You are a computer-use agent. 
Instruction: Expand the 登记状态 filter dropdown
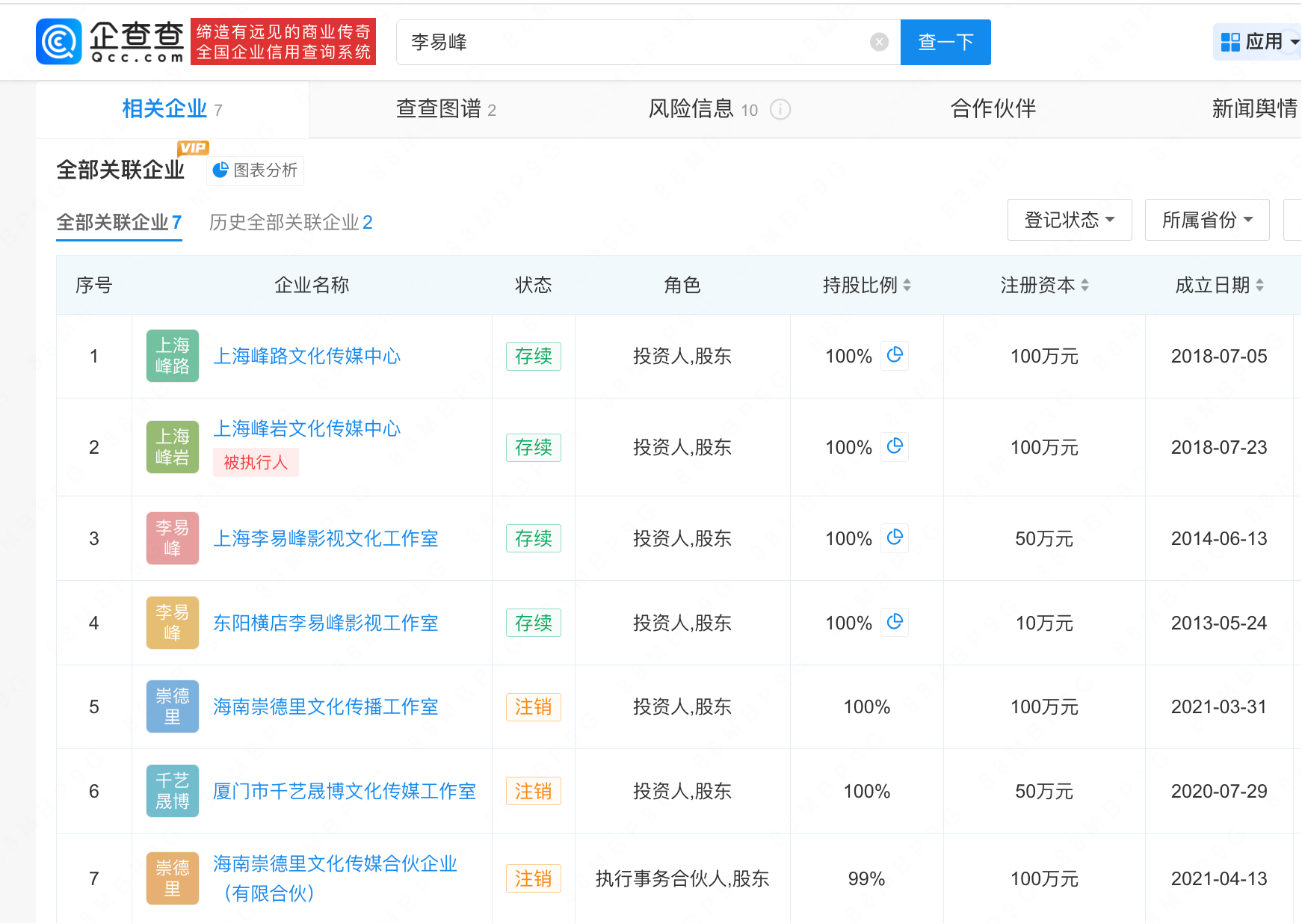click(1069, 220)
